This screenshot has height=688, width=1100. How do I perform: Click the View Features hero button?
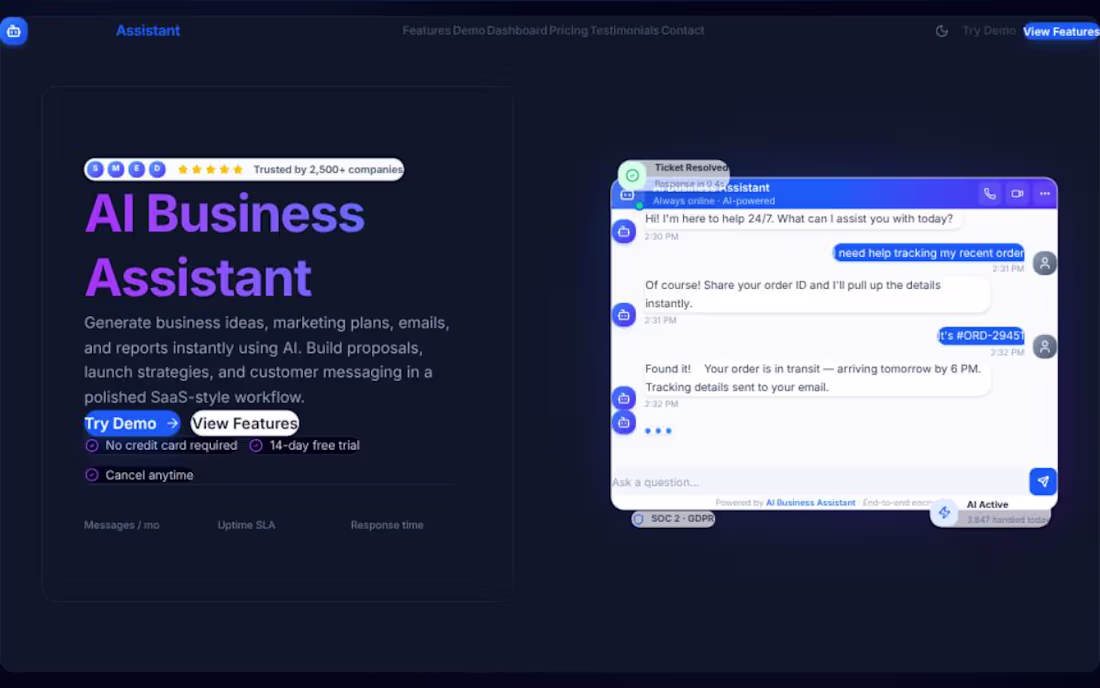pos(245,424)
